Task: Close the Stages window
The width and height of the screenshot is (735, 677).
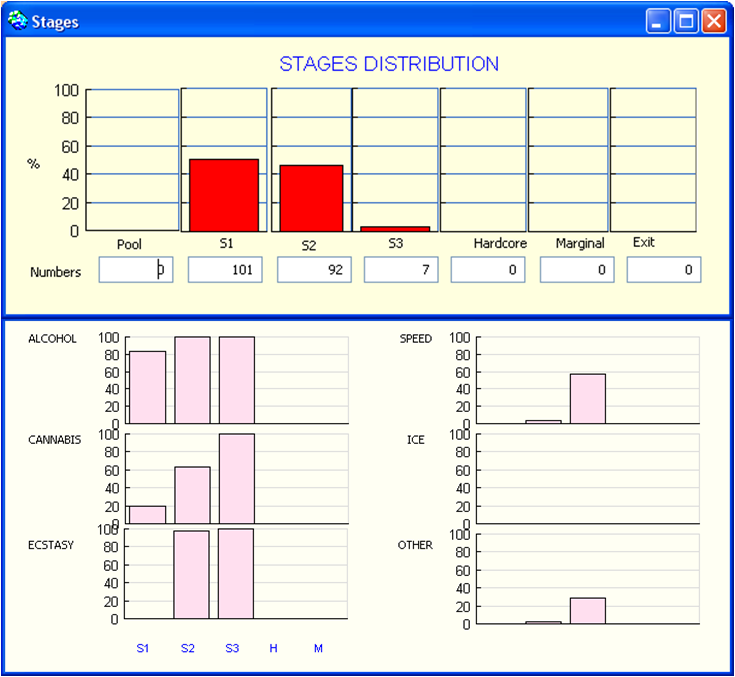Action: tap(713, 21)
